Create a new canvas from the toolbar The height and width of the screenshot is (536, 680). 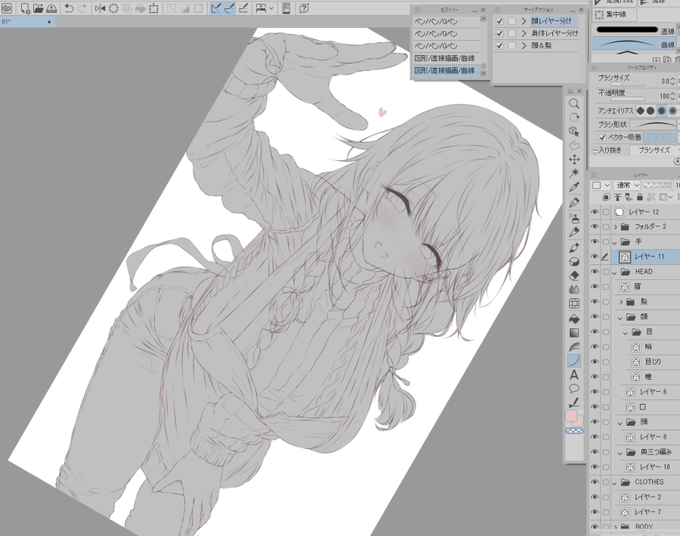pos(25,8)
